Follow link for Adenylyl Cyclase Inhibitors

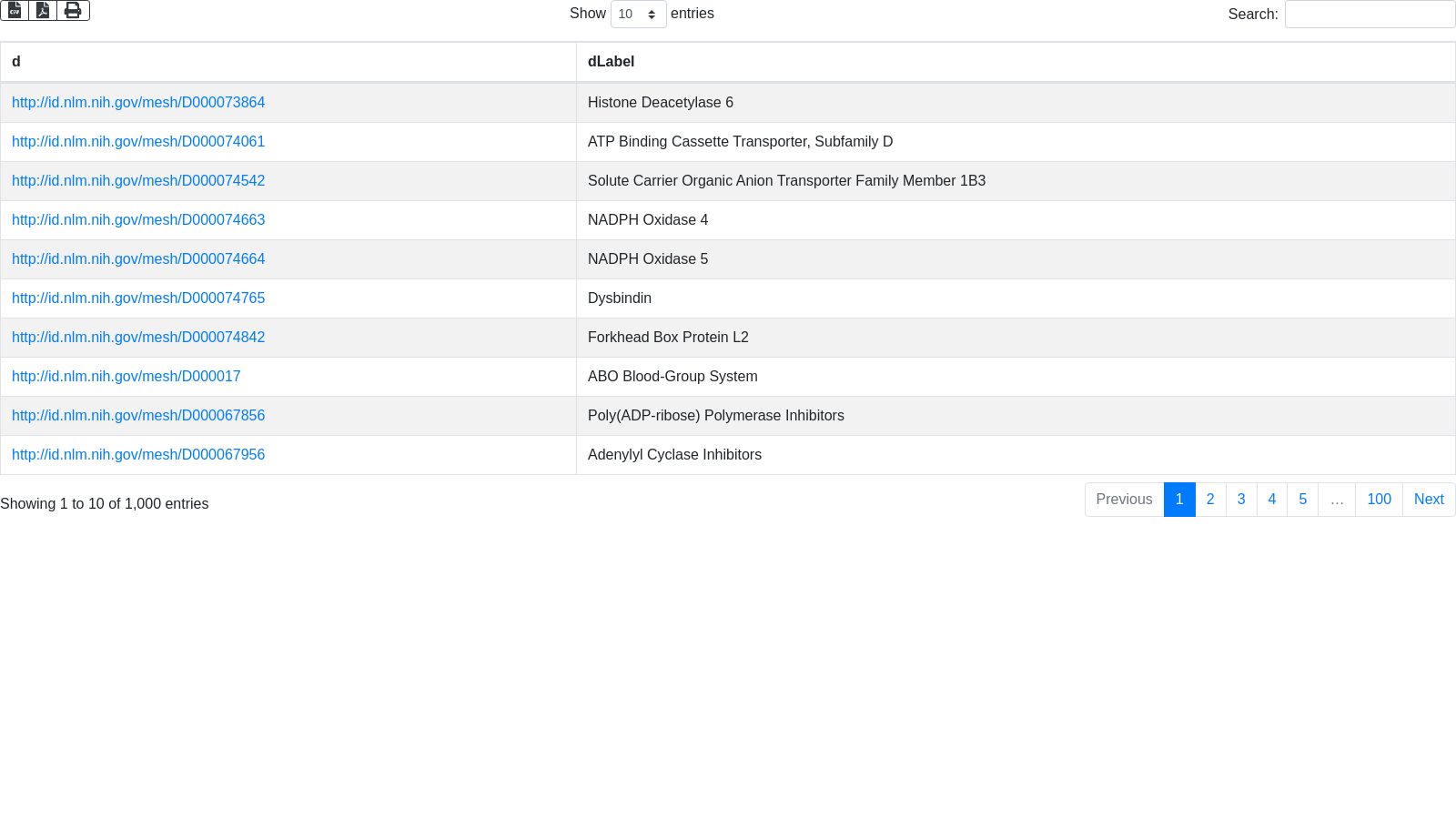pyautogui.click(x=138, y=455)
